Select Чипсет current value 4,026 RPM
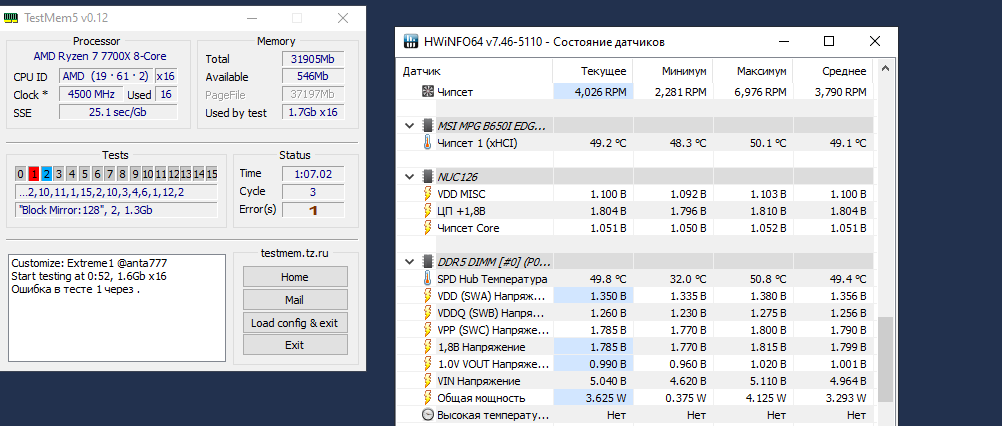 click(x=601, y=92)
